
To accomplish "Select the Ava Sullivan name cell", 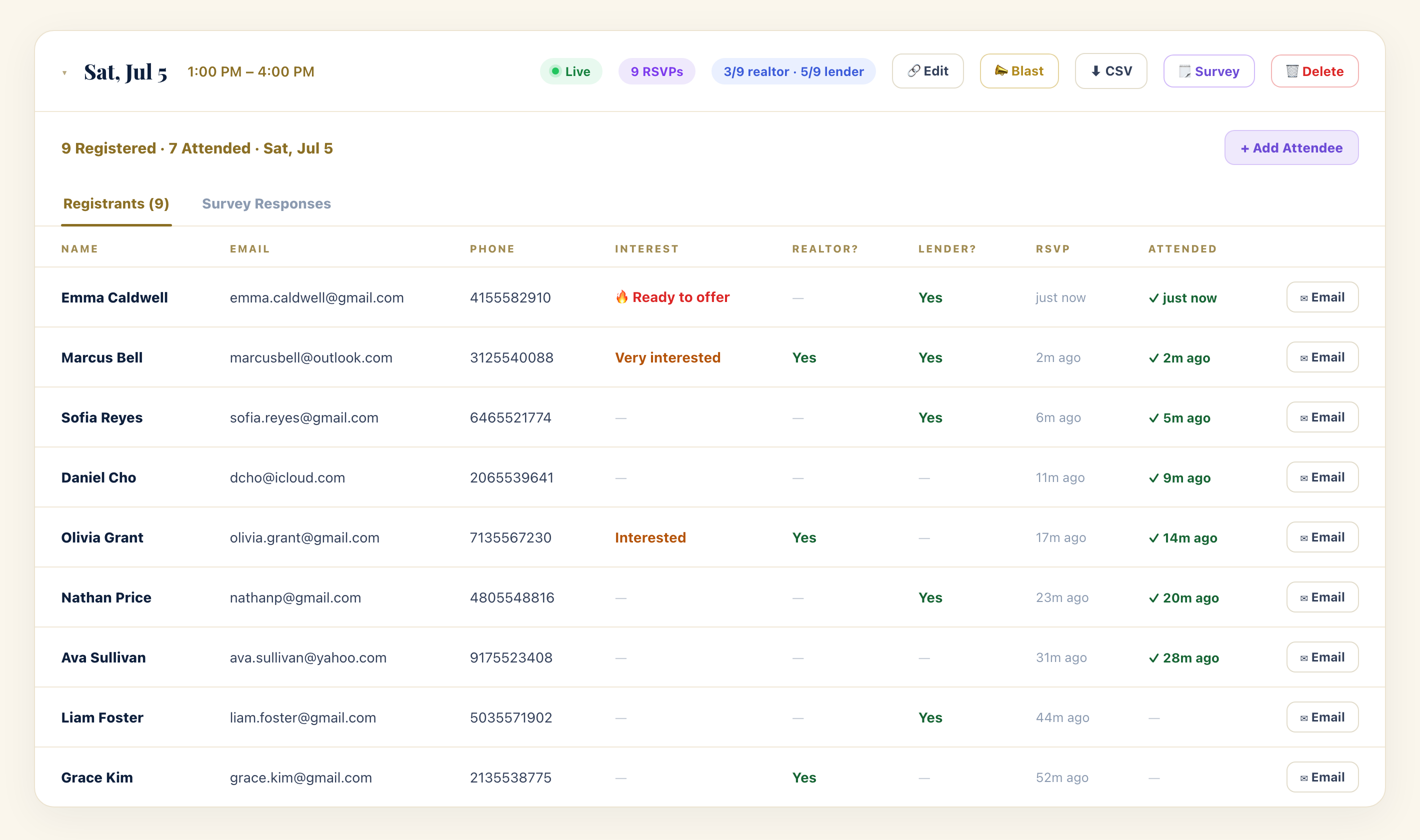I will click(x=103, y=657).
